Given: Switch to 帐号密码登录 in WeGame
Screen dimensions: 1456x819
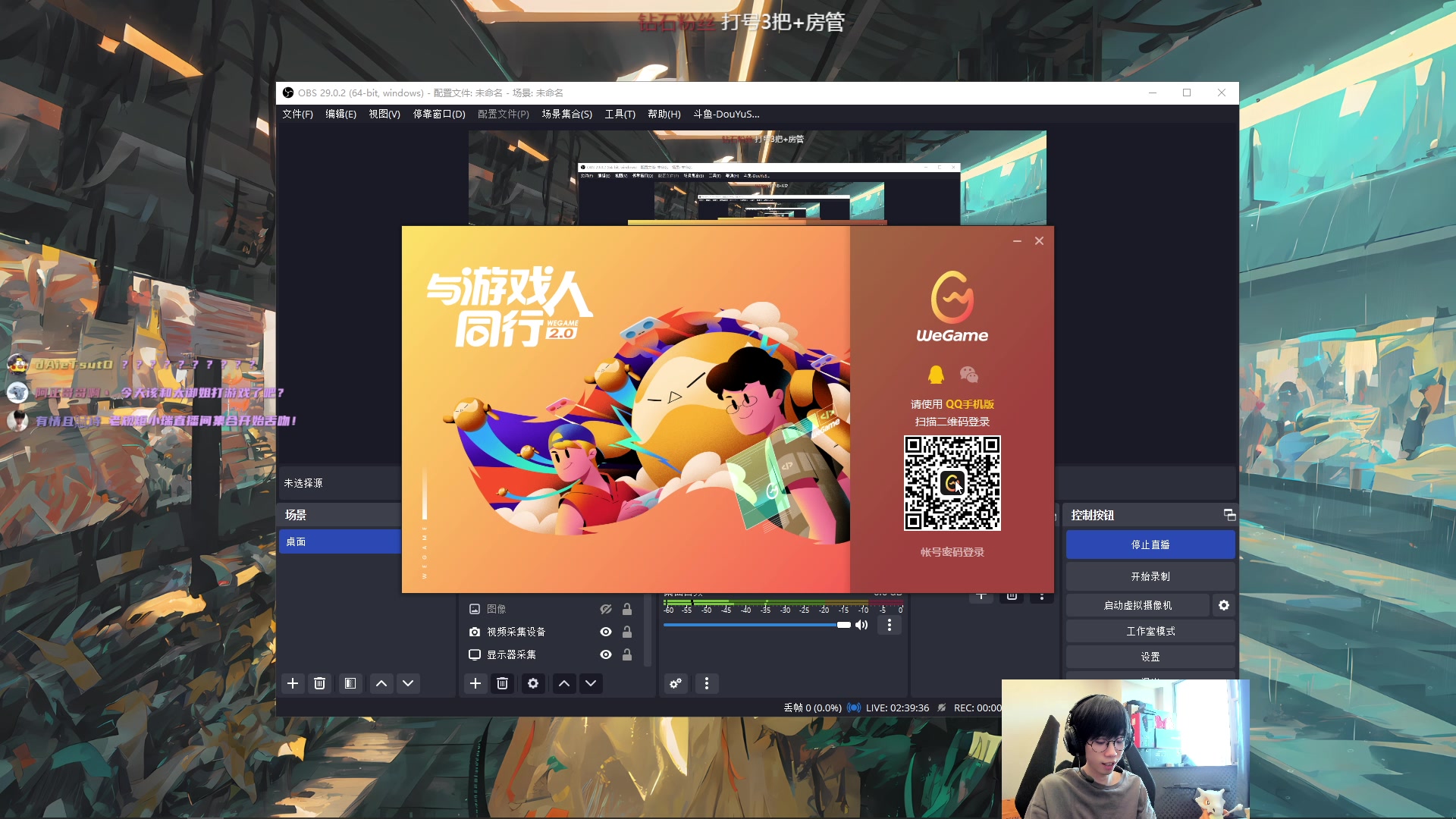Looking at the screenshot, I should click(x=952, y=552).
